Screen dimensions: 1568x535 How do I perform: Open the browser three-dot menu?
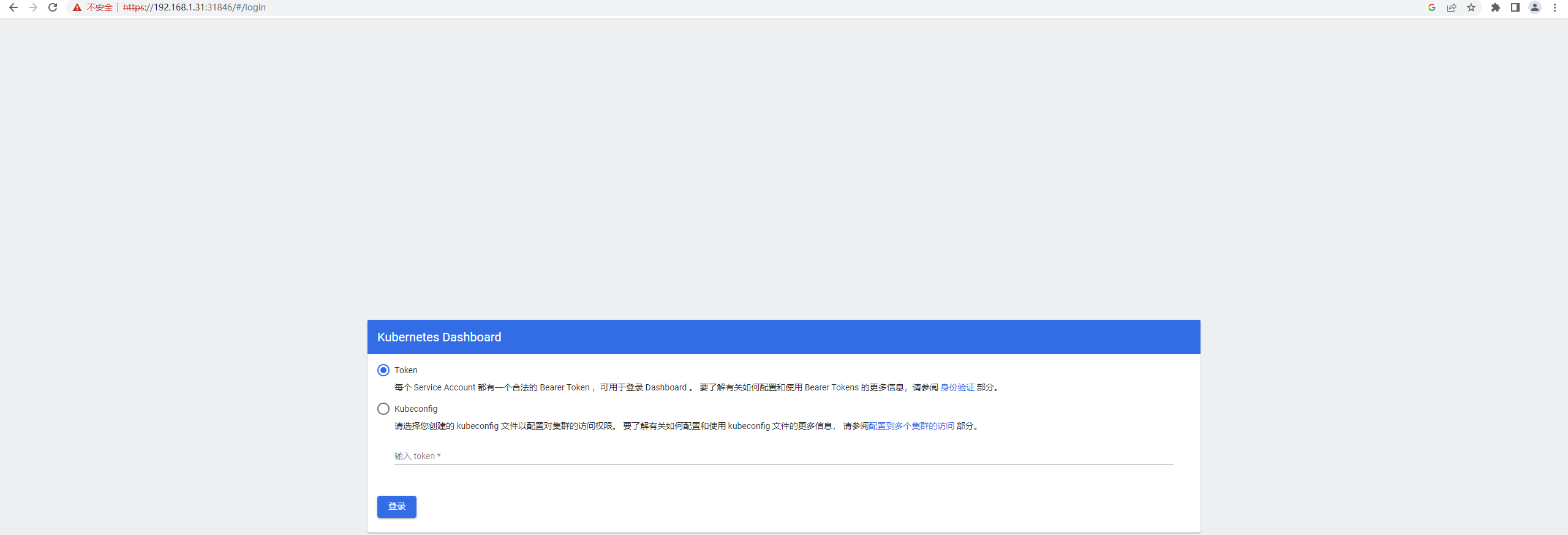point(1555,7)
